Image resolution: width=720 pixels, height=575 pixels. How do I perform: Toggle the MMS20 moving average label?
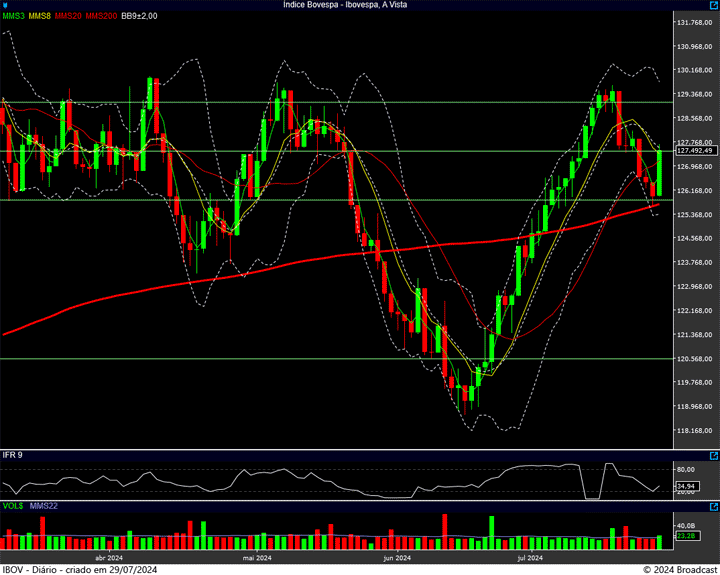point(68,16)
